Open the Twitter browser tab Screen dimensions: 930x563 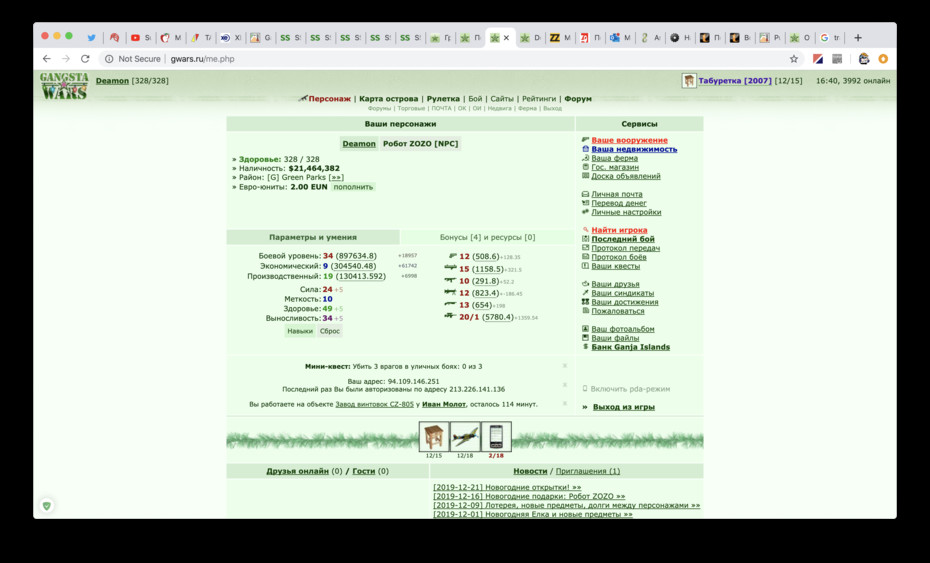91,37
